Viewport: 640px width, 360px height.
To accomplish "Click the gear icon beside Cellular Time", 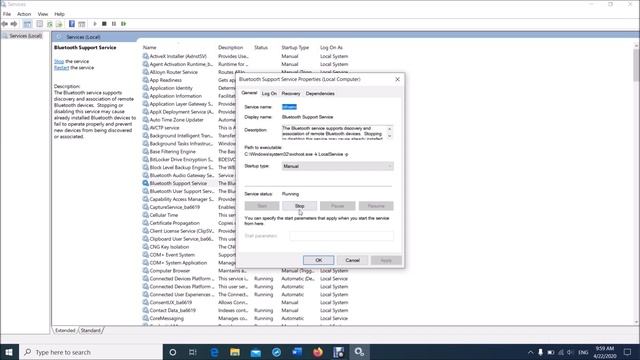I will 145,215.
